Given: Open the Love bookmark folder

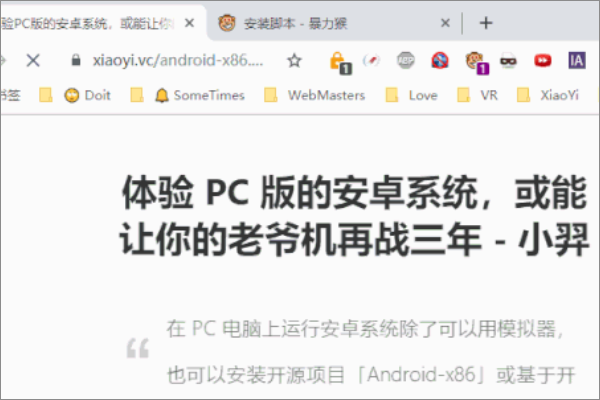Looking at the screenshot, I should (x=411, y=95).
